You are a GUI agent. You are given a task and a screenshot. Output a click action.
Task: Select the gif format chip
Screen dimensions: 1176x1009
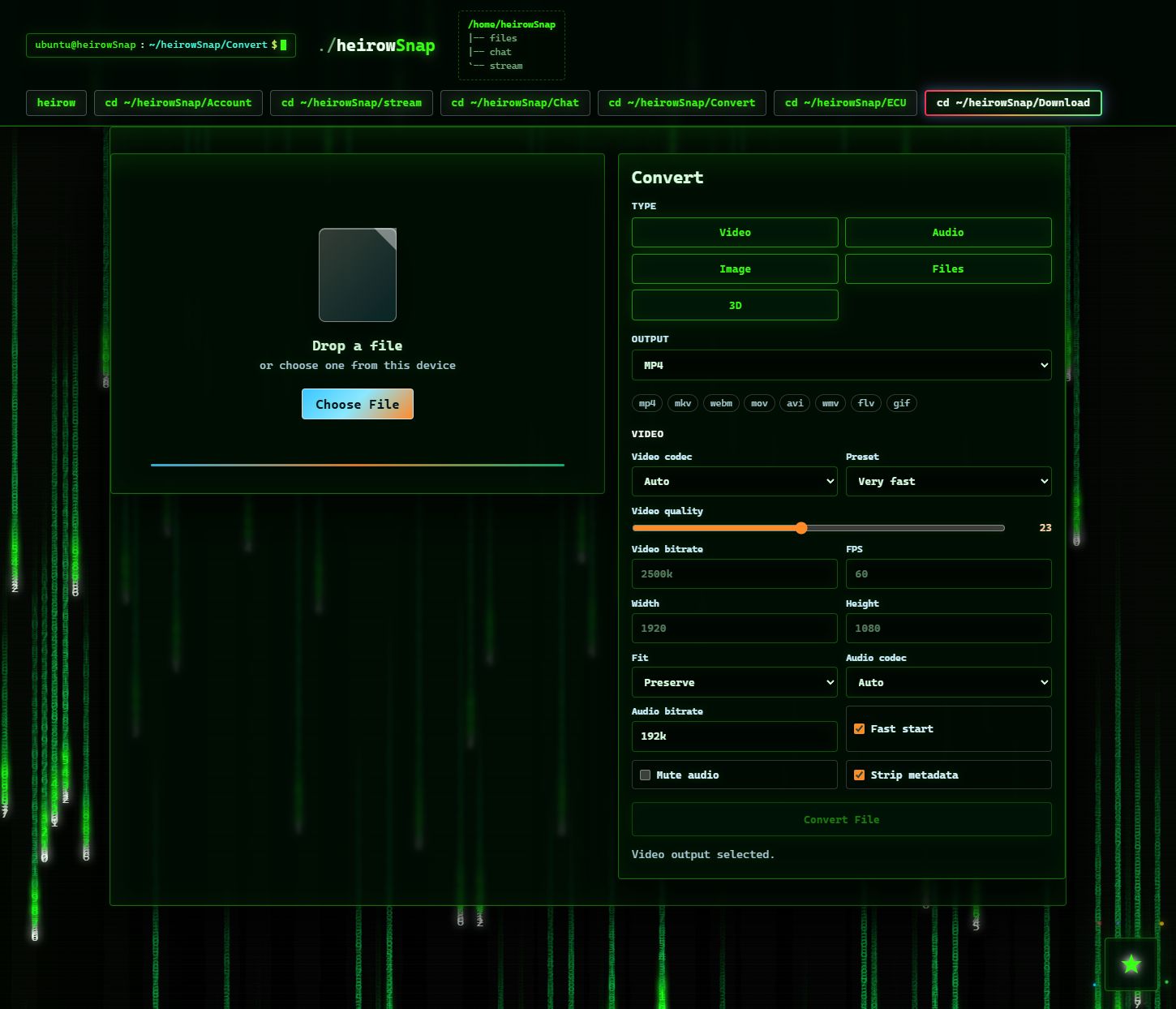[x=902, y=403]
